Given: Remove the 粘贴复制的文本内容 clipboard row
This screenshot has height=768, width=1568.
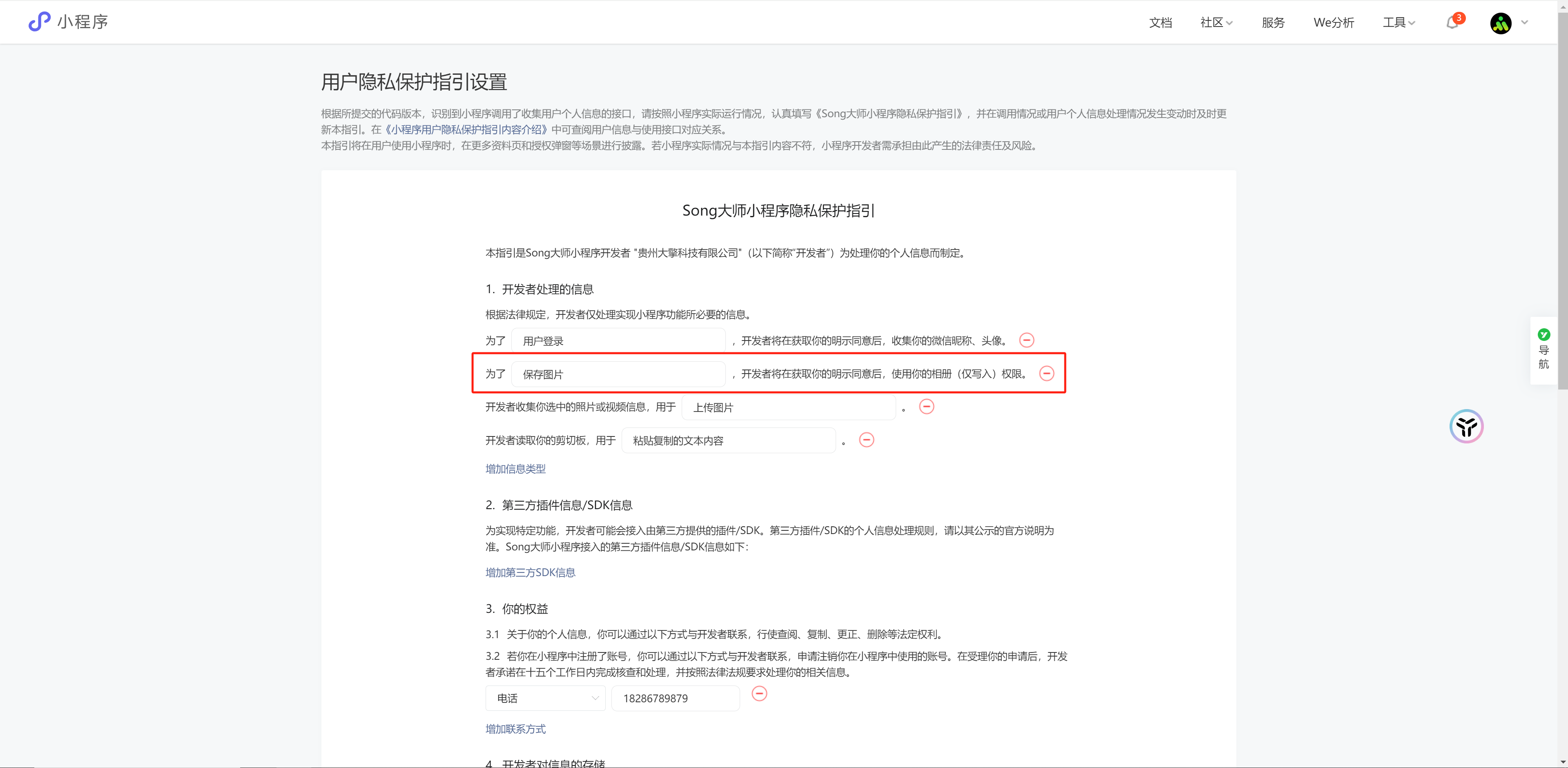Looking at the screenshot, I should (x=866, y=439).
